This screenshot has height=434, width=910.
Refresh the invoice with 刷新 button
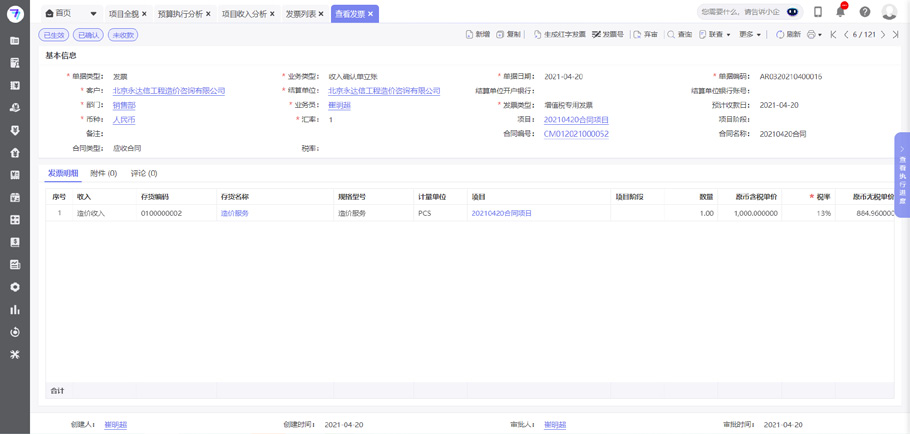click(788, 35)
